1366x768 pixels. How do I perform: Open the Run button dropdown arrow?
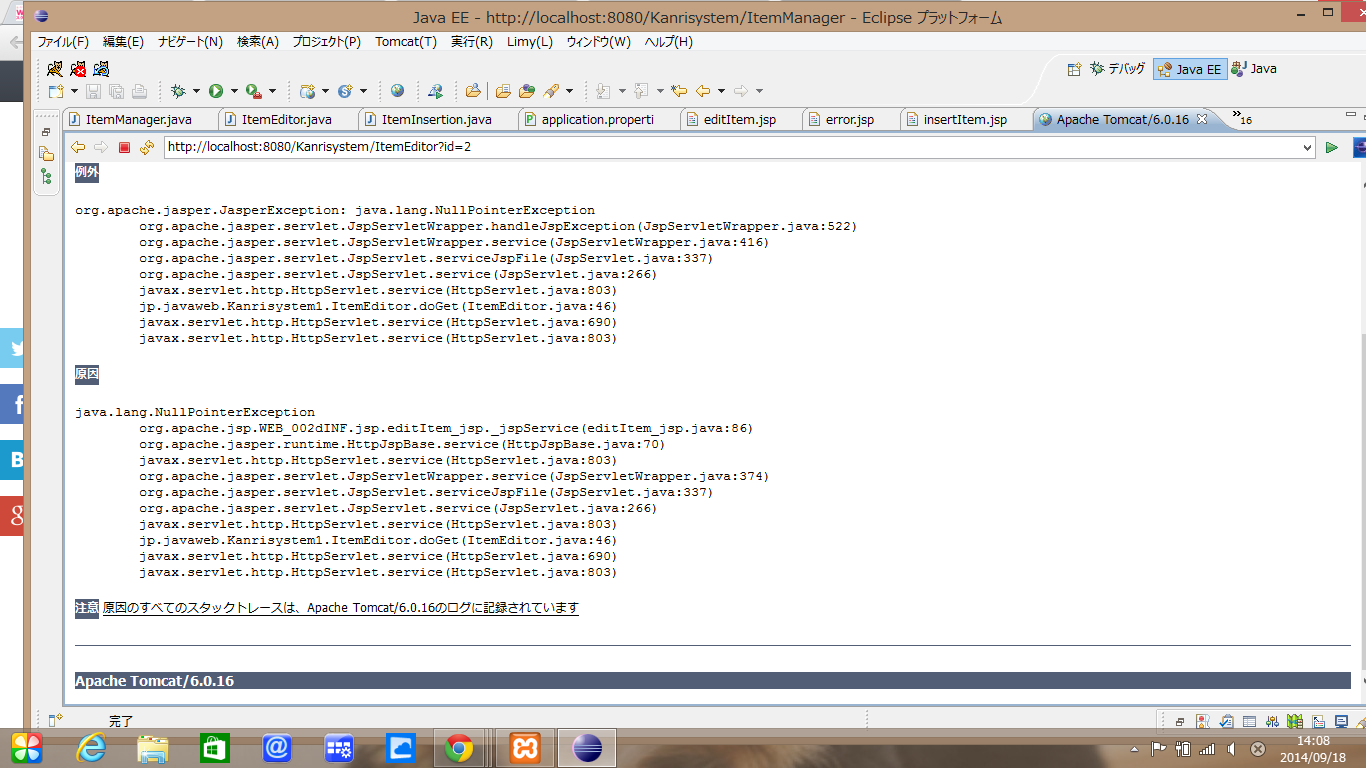click(234, 91)
